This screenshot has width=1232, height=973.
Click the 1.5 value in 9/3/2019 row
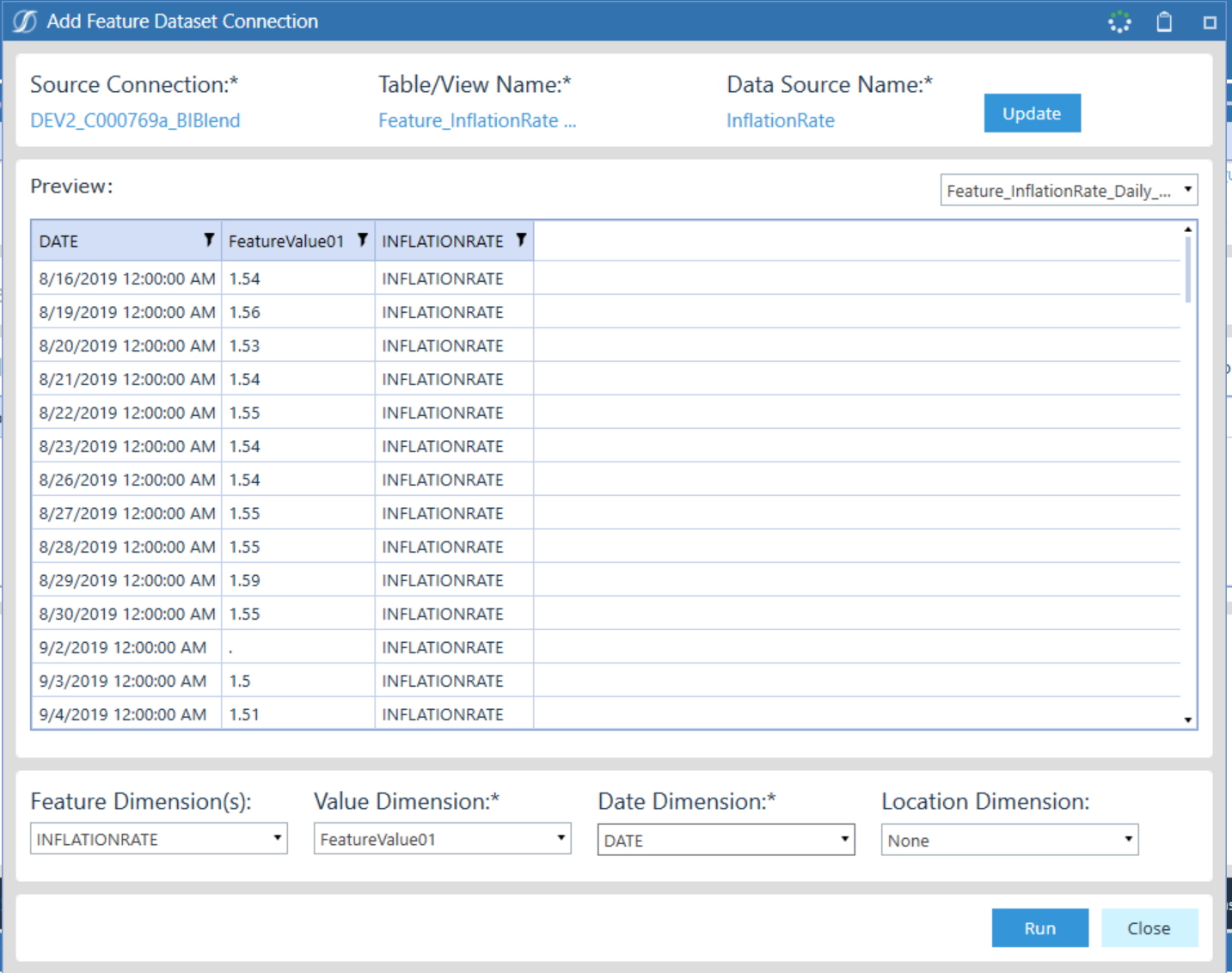298,681
